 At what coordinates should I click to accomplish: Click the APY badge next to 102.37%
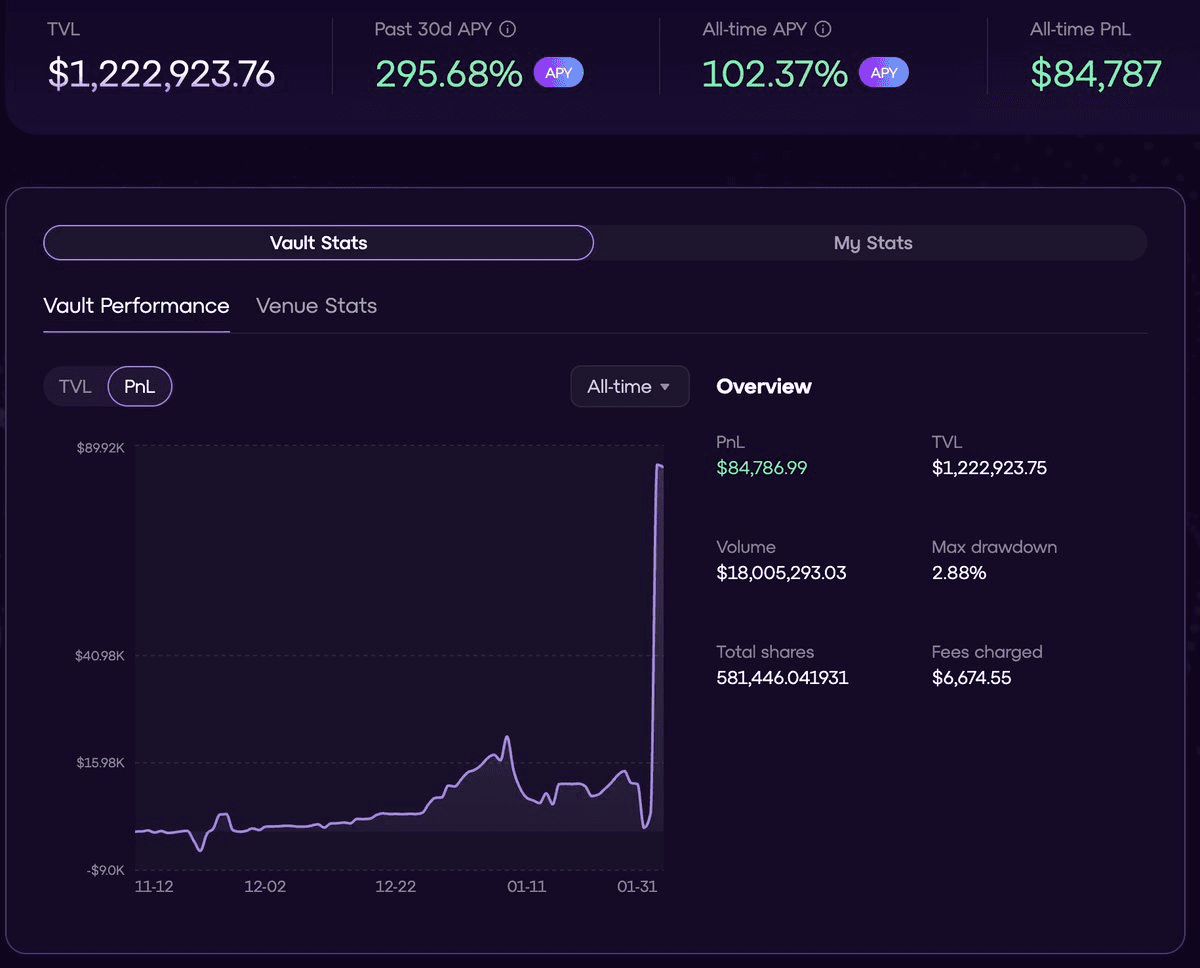click(x=883, y=73)
